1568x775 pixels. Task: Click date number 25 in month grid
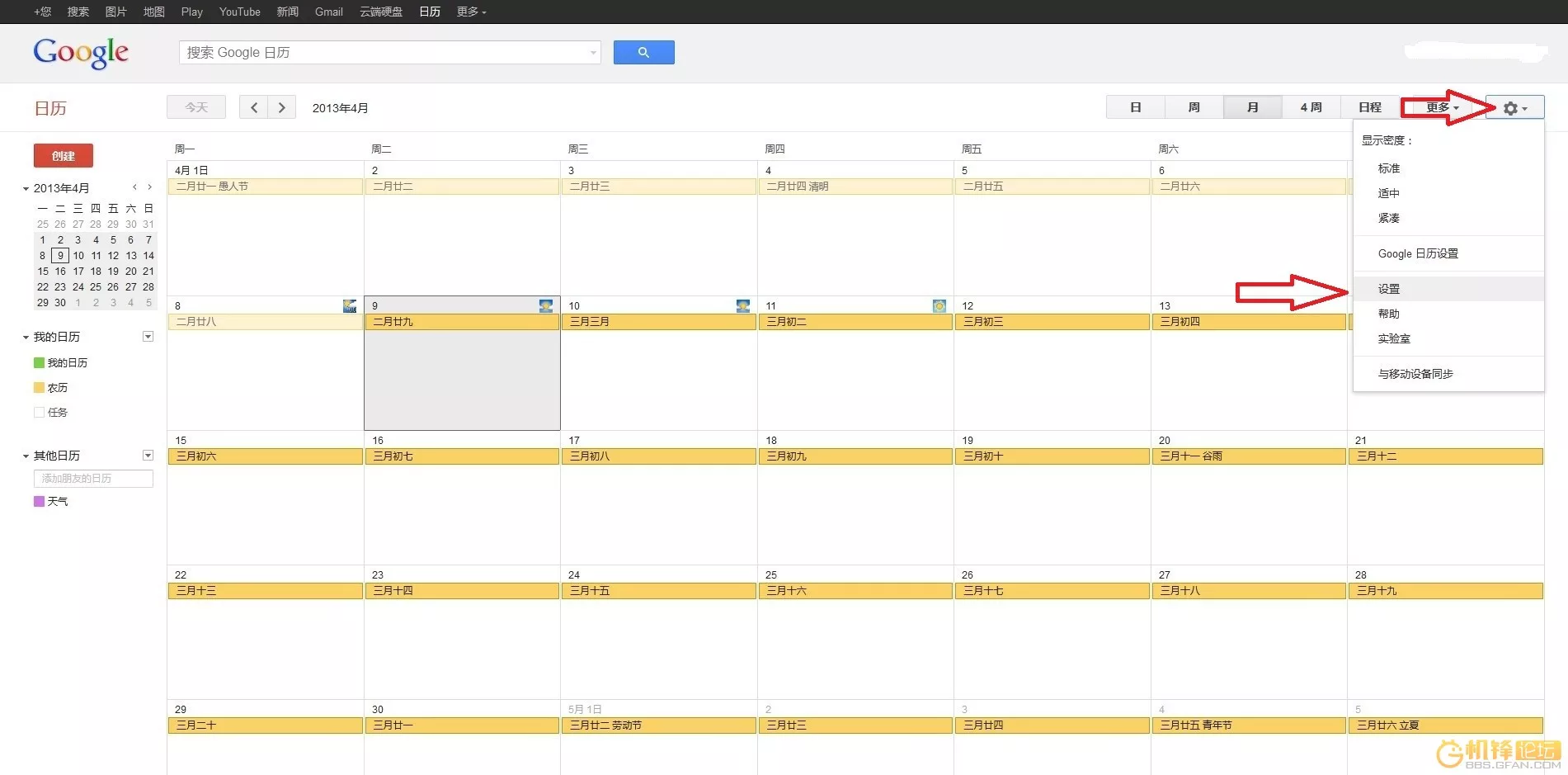coord(771,575)
